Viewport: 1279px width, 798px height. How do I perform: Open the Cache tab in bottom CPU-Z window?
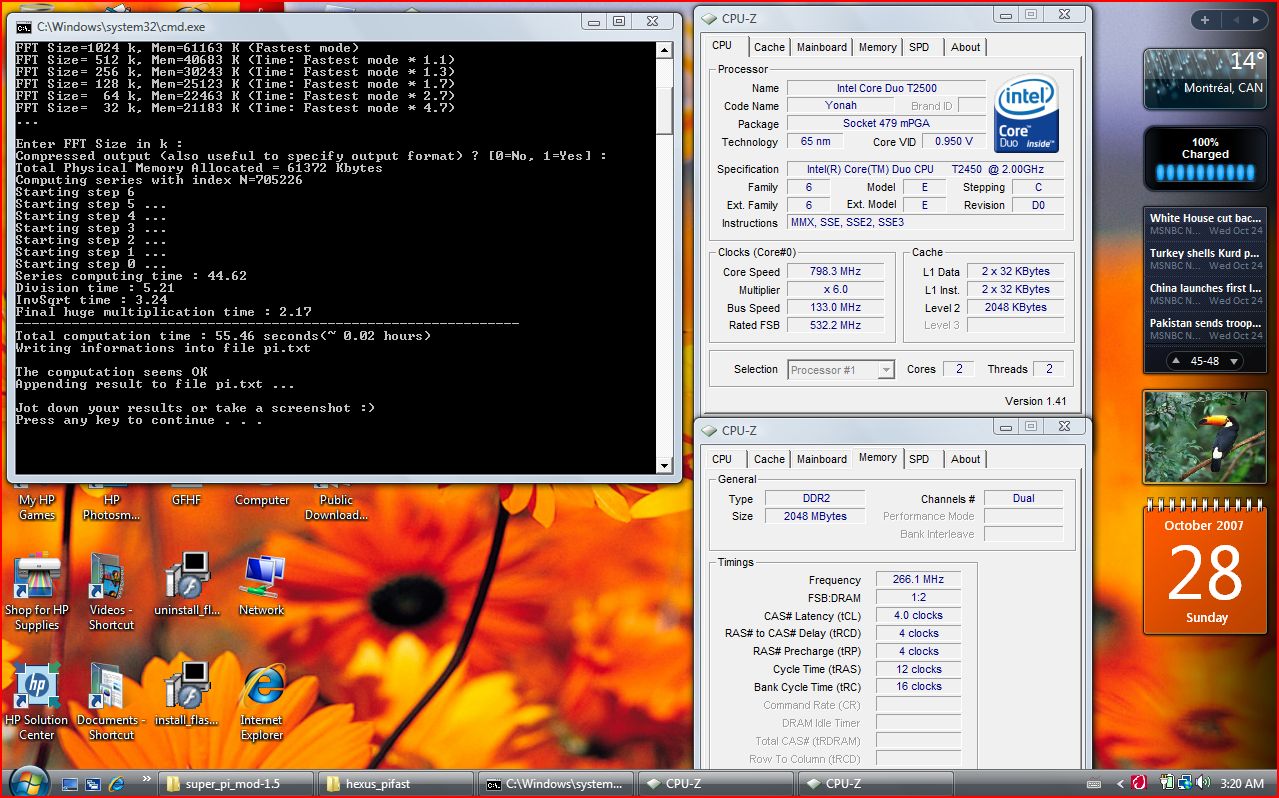click(x=769, y=459)
